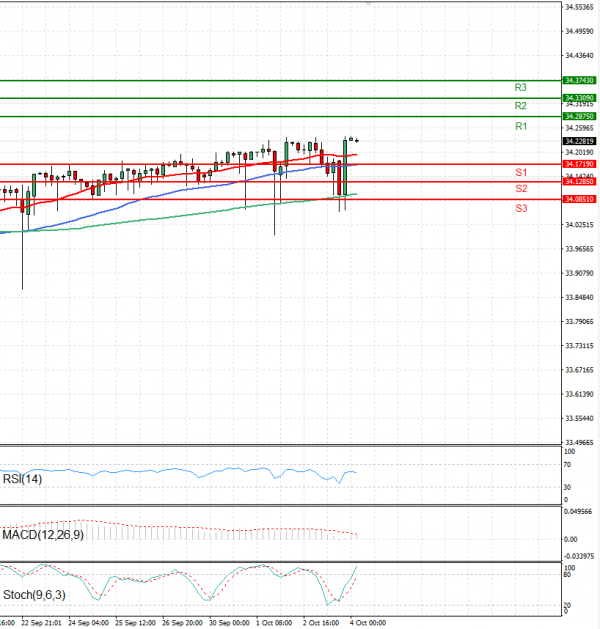Click the 34.33090 resistance price tag
The image size is (600, 629).
(579, 98)
